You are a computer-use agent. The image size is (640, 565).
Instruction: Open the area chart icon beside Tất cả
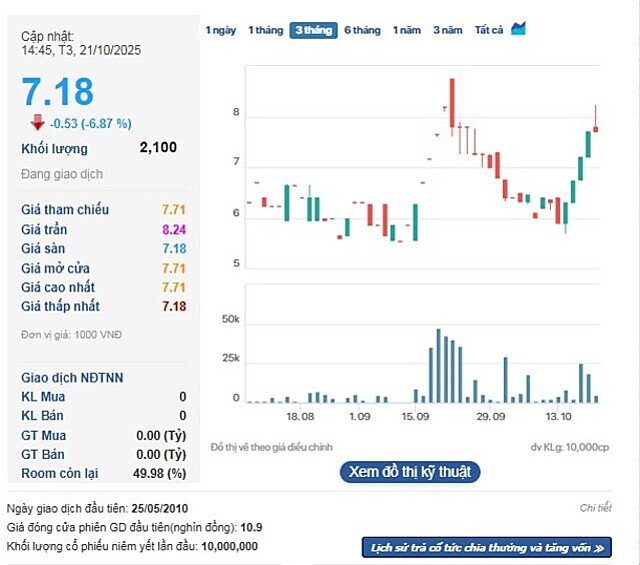pos(518,29)
